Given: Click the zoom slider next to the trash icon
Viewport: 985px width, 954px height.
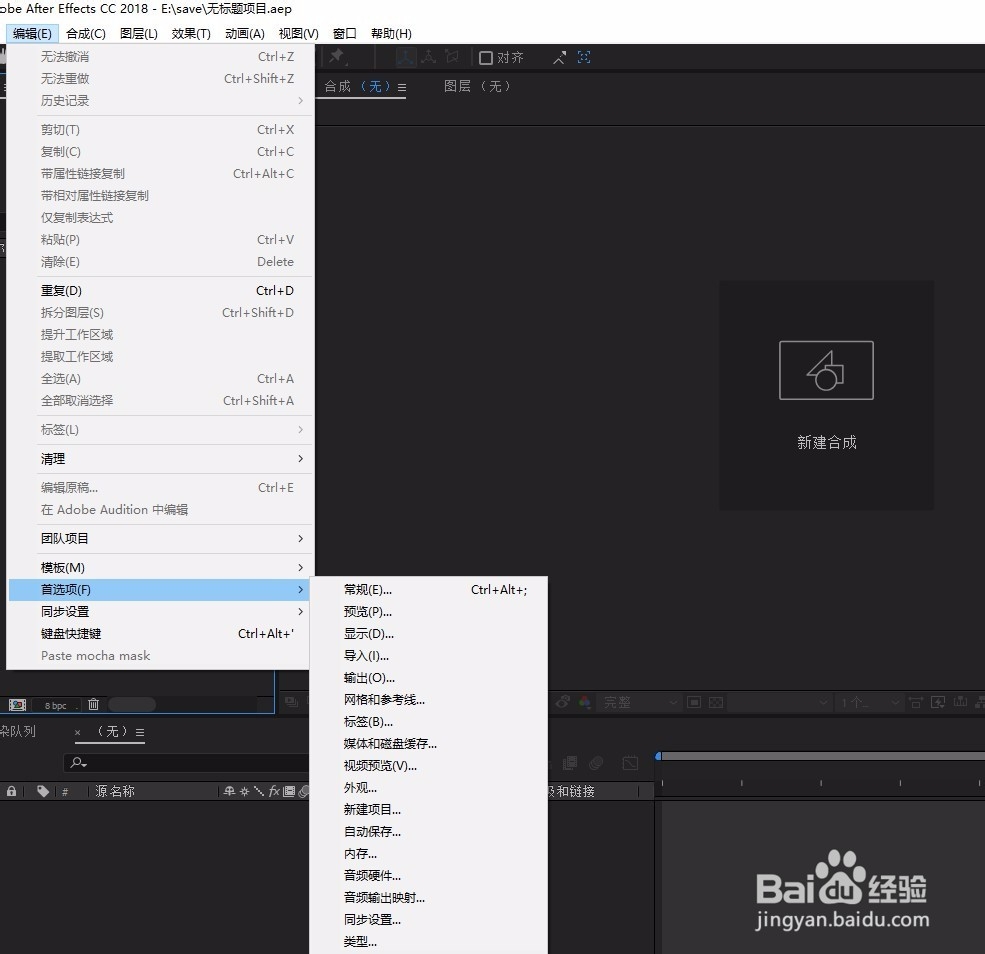Looking at the screenshot, I should click(x=130, y=704).
